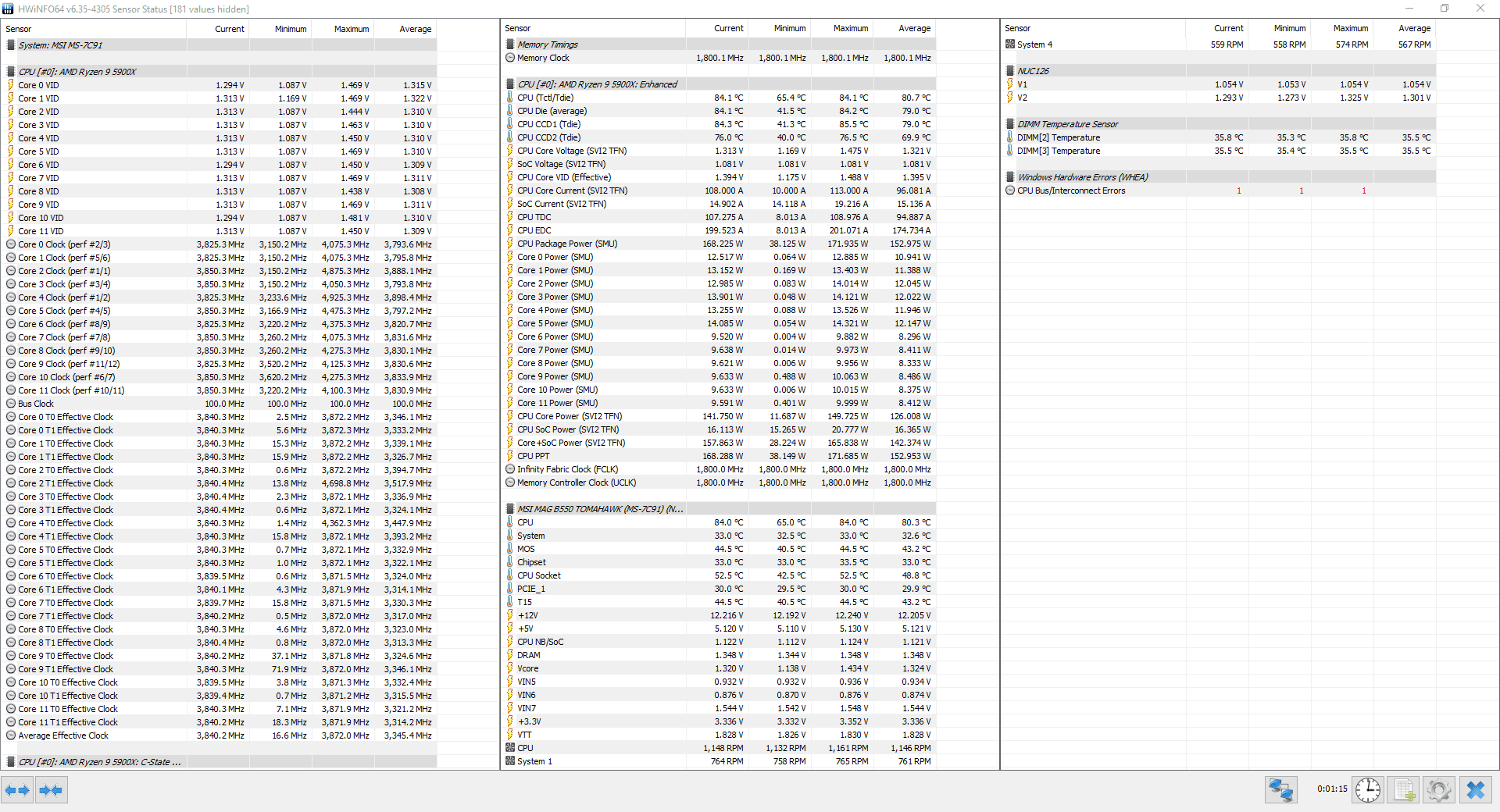1500x812 pixels.
Task: Click the shrink columns inward-arrows button
Action: tap(51, 790)
